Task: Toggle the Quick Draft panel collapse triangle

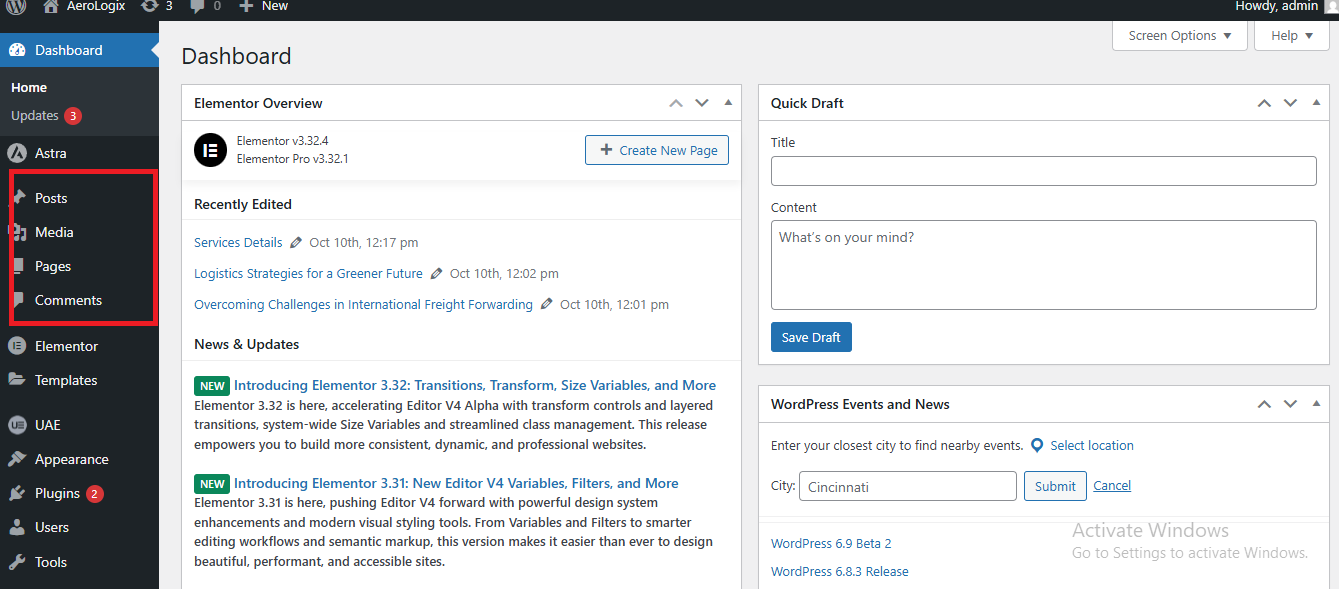Action: tap(1316, 103)
